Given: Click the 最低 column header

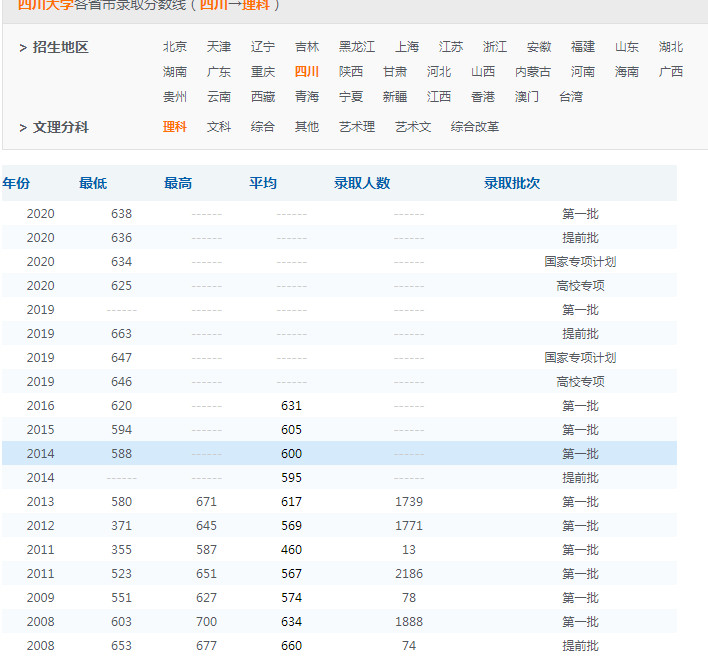Looking at the screenshot, I should (x=93, y=183).
